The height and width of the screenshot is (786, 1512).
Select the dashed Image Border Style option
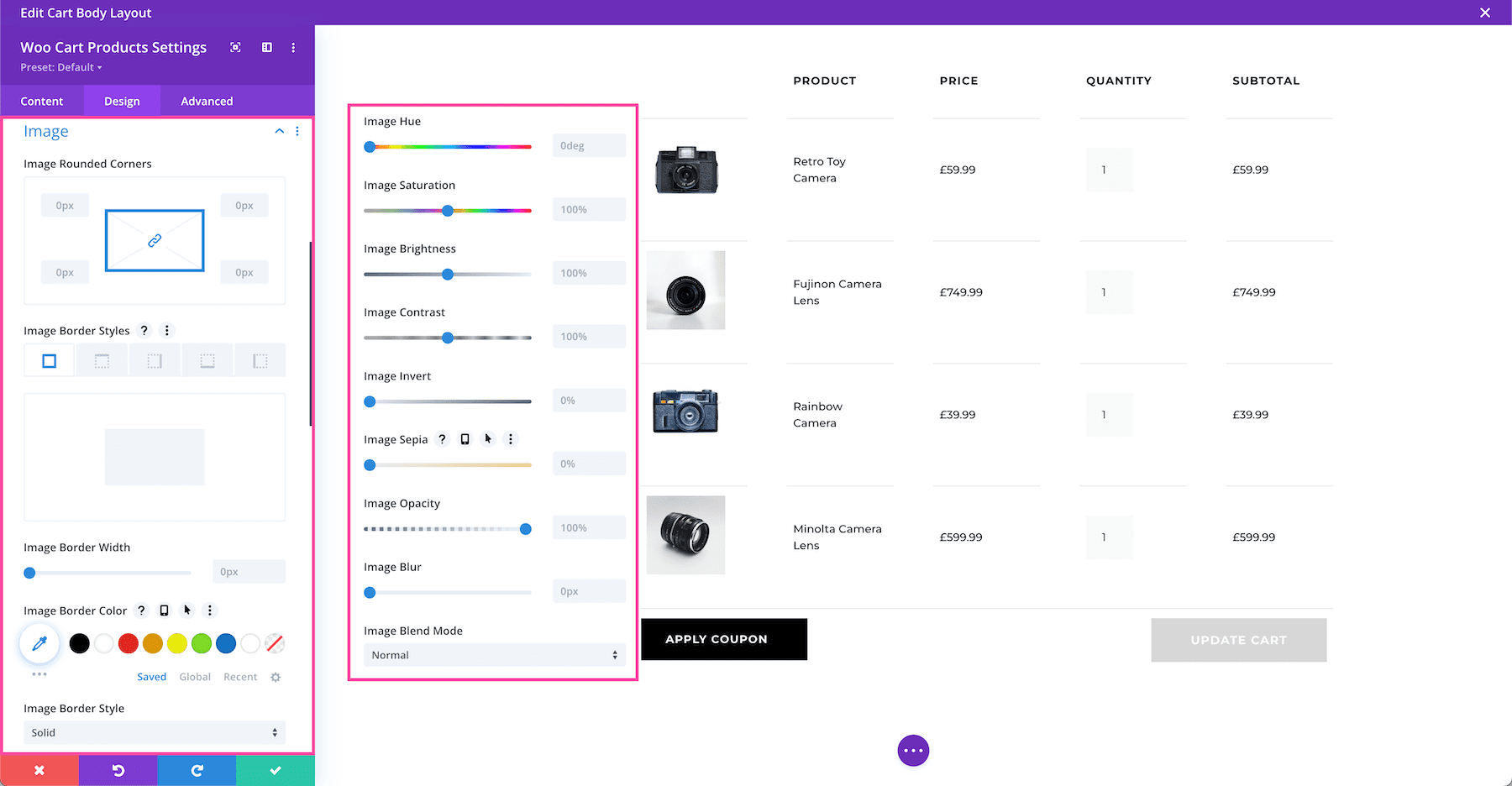click(x=102, y=359)
